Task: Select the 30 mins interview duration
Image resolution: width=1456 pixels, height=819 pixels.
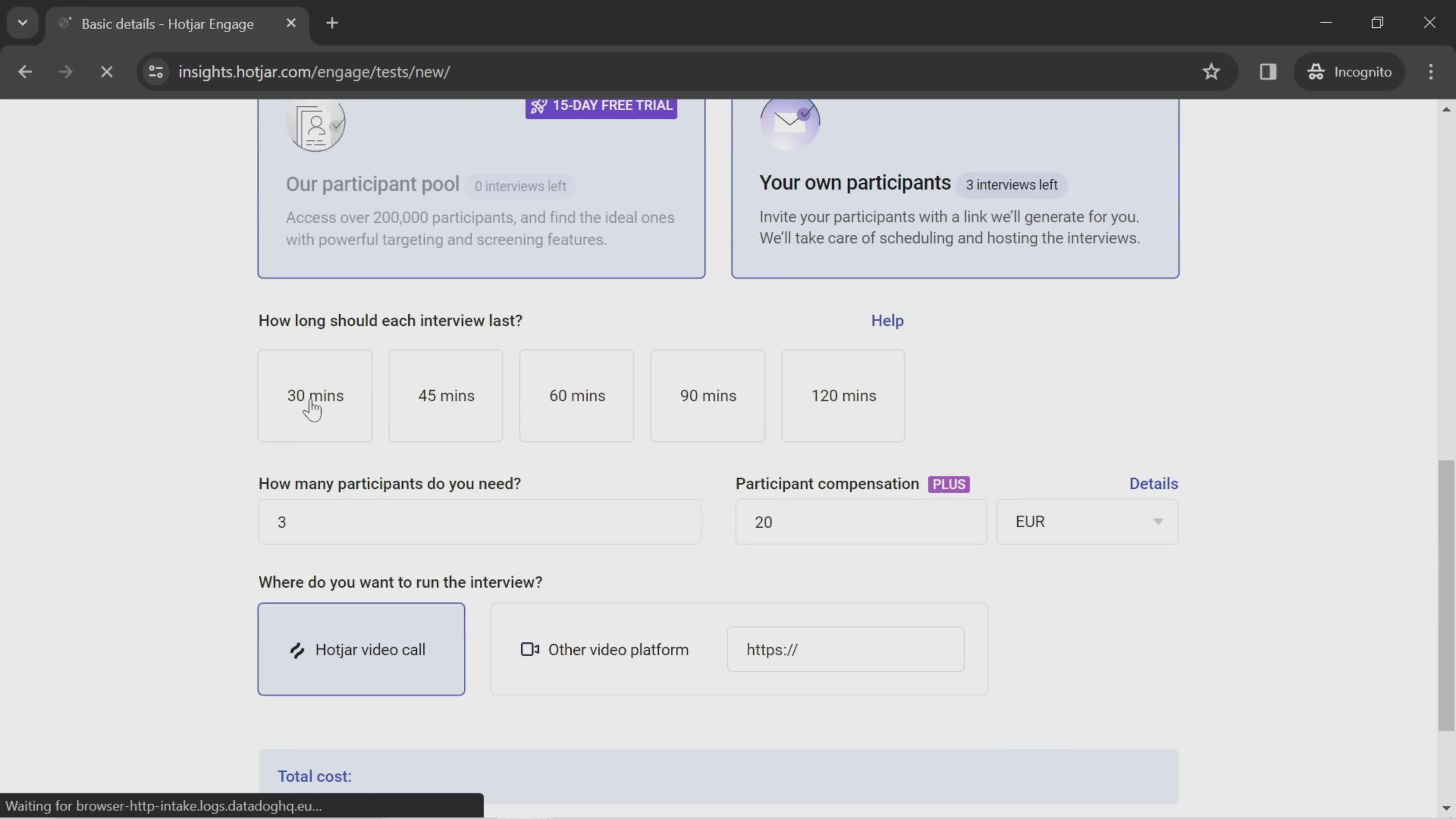Action: [x=315, y=395]
